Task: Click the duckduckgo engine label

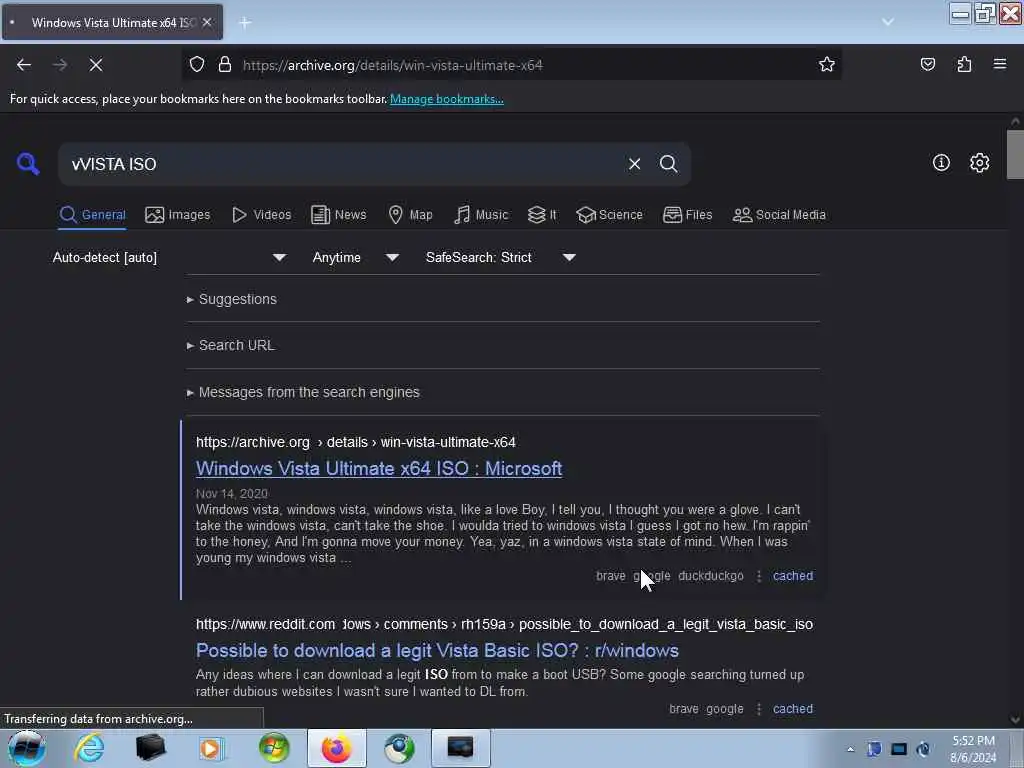Action: tap(711, 576)
